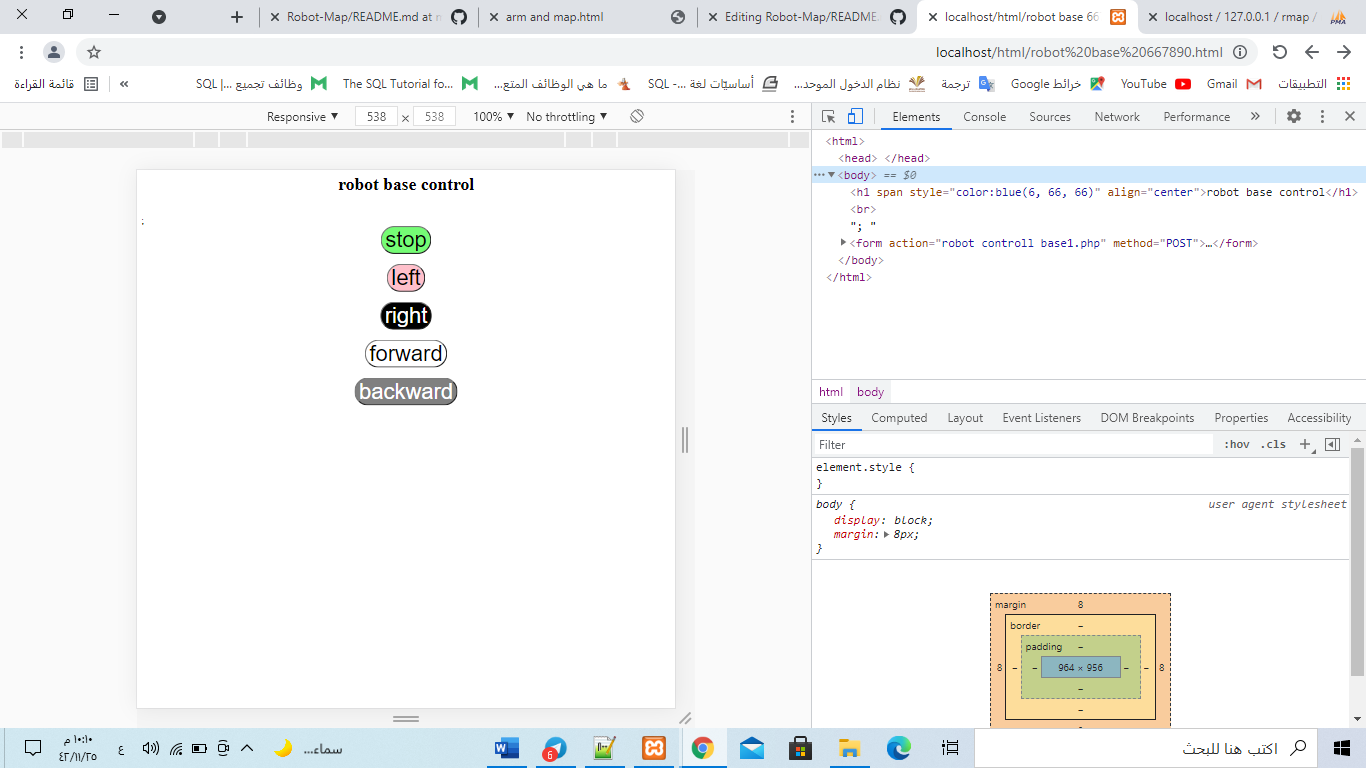Click the Filter styles input field
Viewport: 1366px width, 768px height.
1013,445
